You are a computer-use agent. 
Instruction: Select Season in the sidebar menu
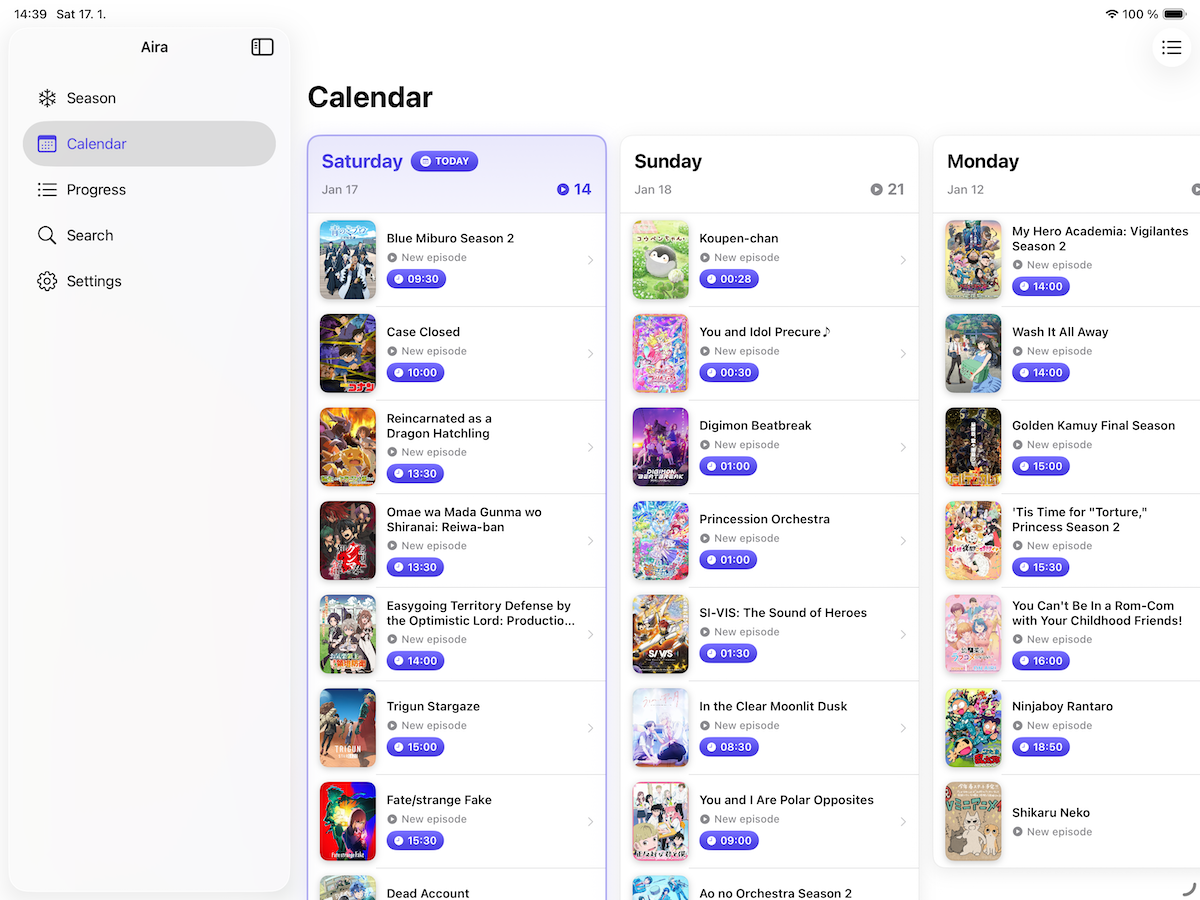91,97
